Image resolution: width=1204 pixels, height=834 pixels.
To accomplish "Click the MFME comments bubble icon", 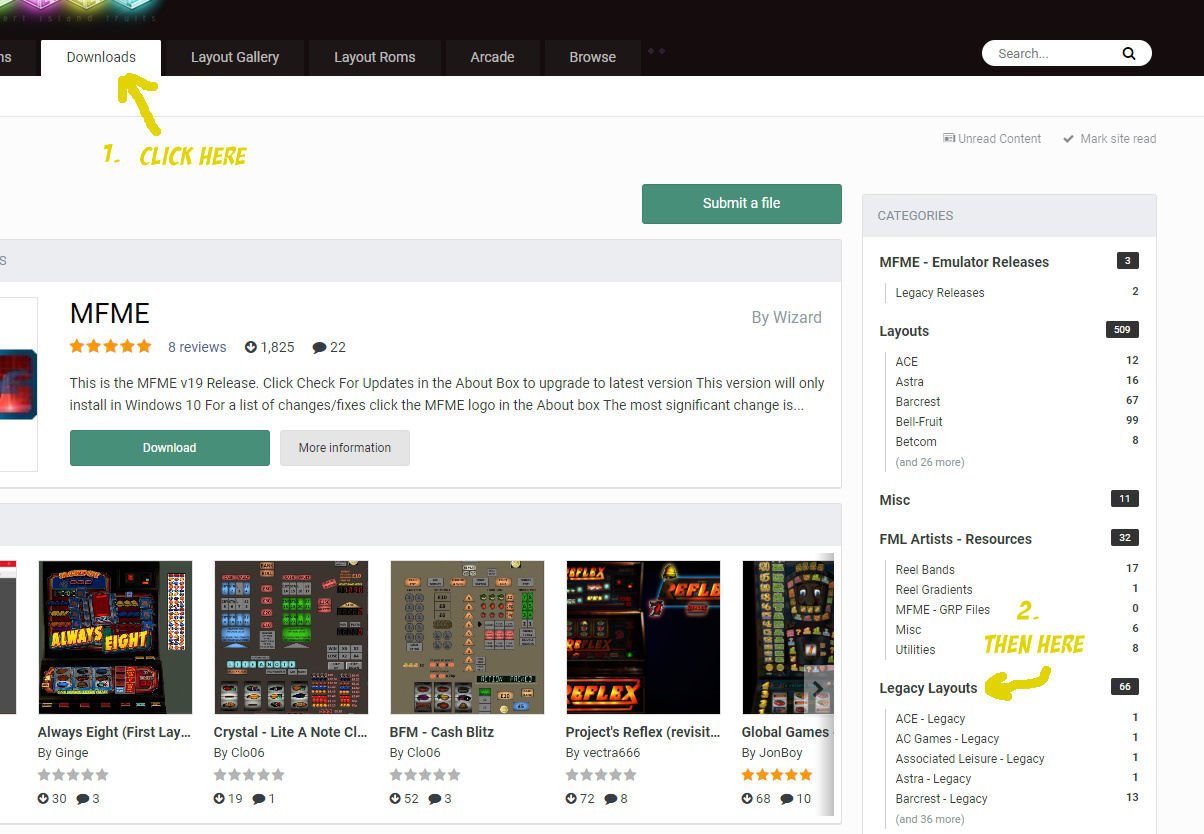I will click(x=319, y=348).
